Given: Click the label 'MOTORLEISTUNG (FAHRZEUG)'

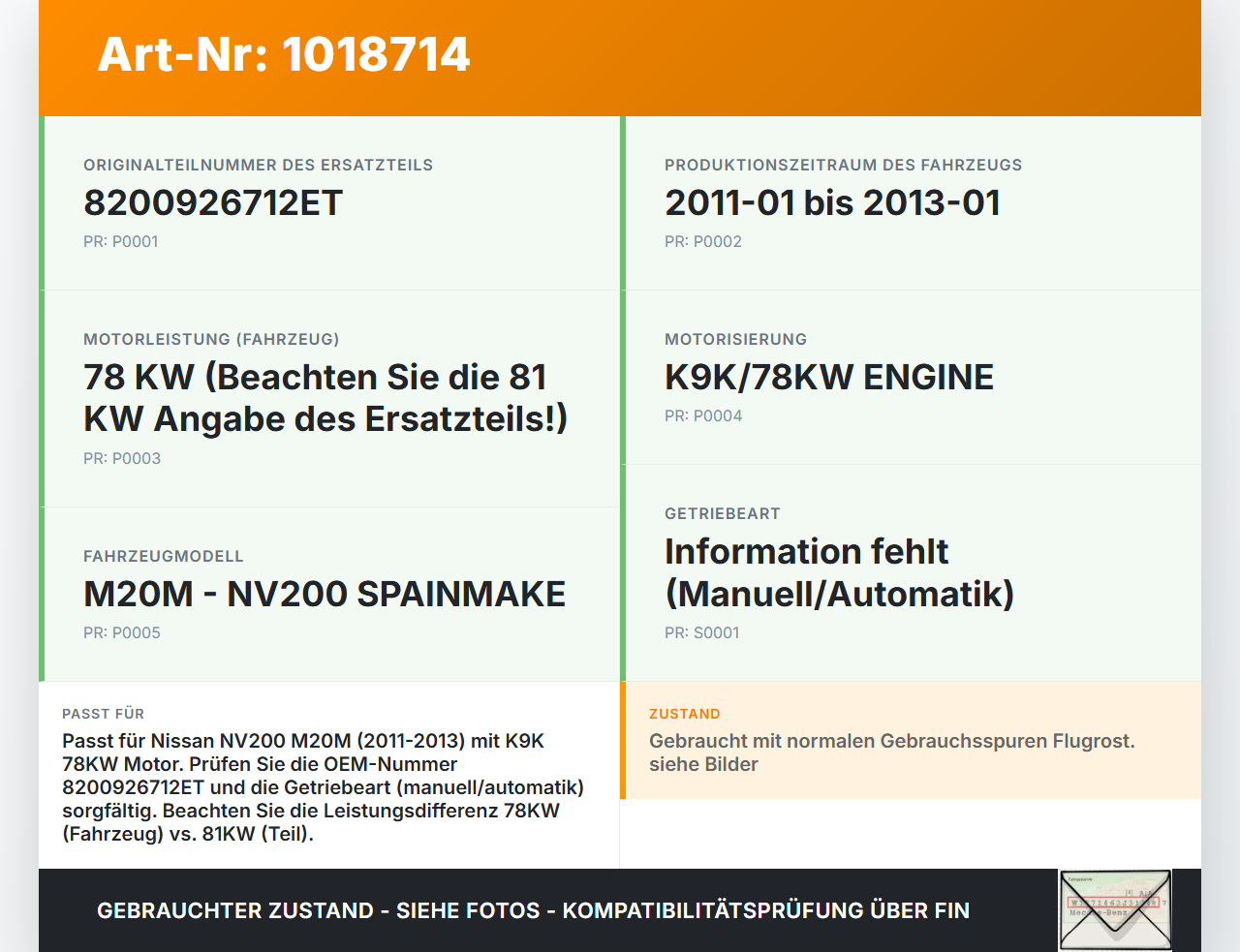Looking at the screenshot, I should pos(211,339).
